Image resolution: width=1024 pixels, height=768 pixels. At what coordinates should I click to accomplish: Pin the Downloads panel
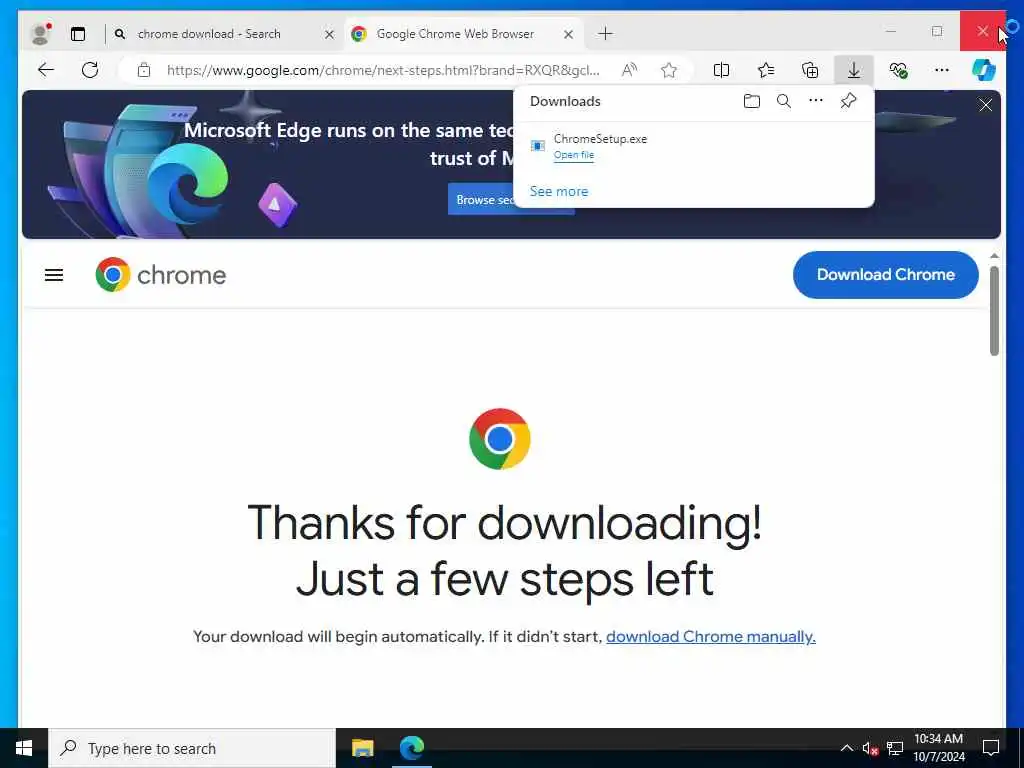pos(848,101)
